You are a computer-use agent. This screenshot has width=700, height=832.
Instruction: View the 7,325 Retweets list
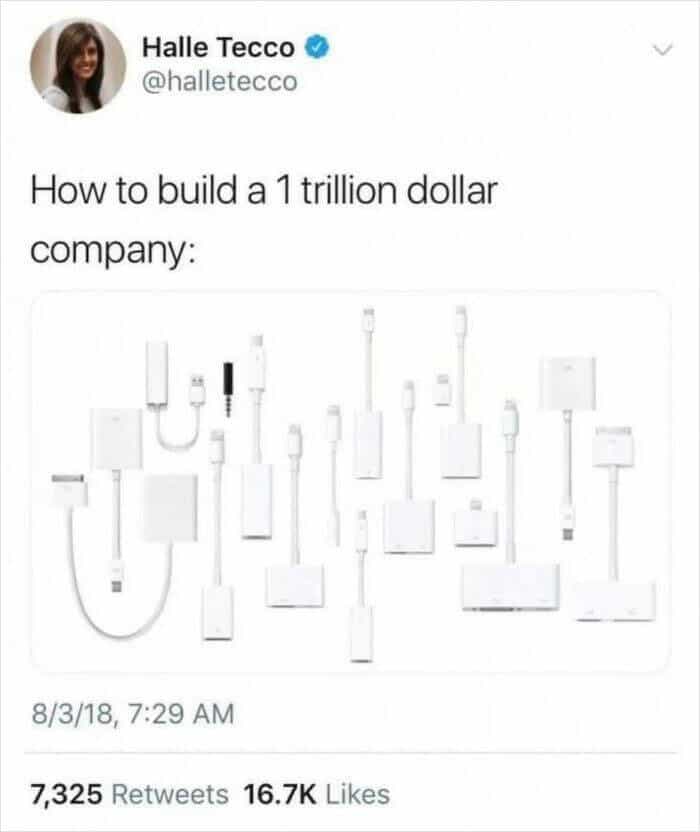[x=129, y=794]
